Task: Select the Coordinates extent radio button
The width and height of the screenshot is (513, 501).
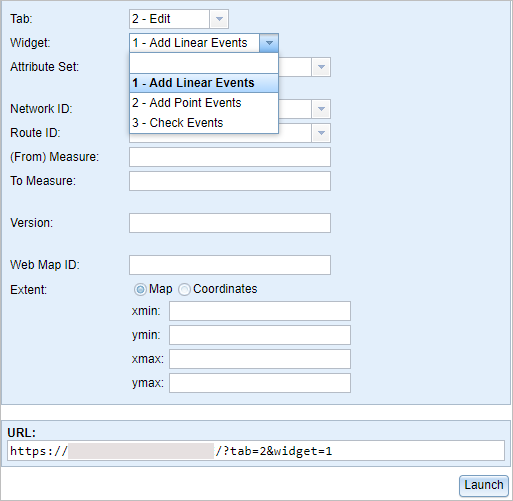Action: 184,289
